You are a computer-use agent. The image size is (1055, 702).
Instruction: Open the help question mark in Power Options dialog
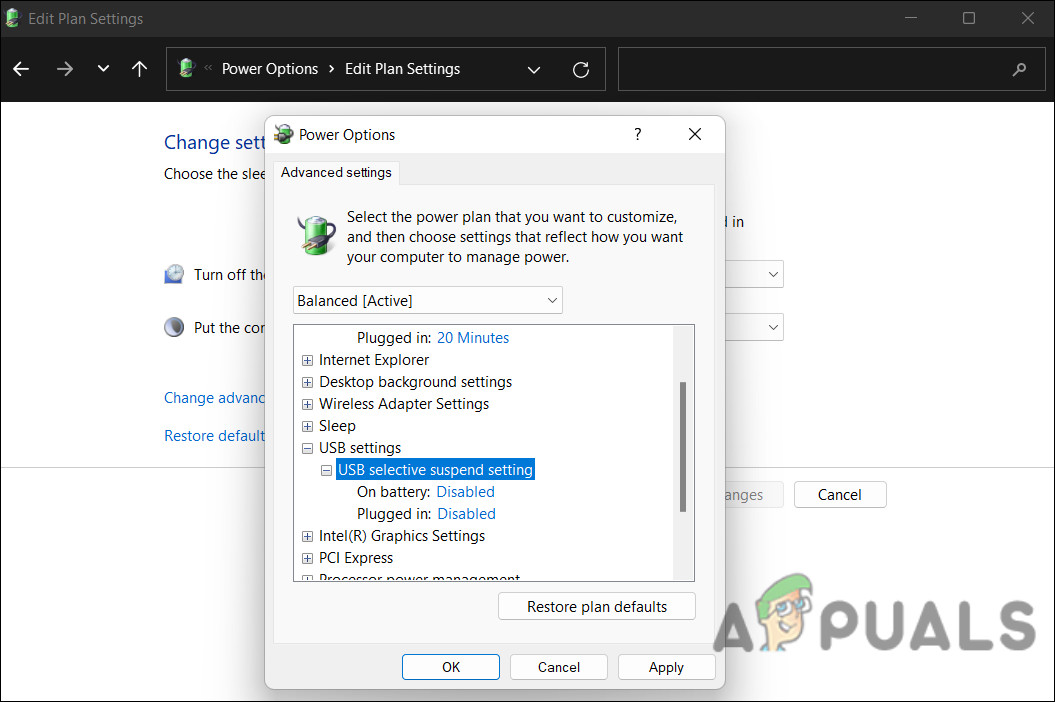coord(637,133)
